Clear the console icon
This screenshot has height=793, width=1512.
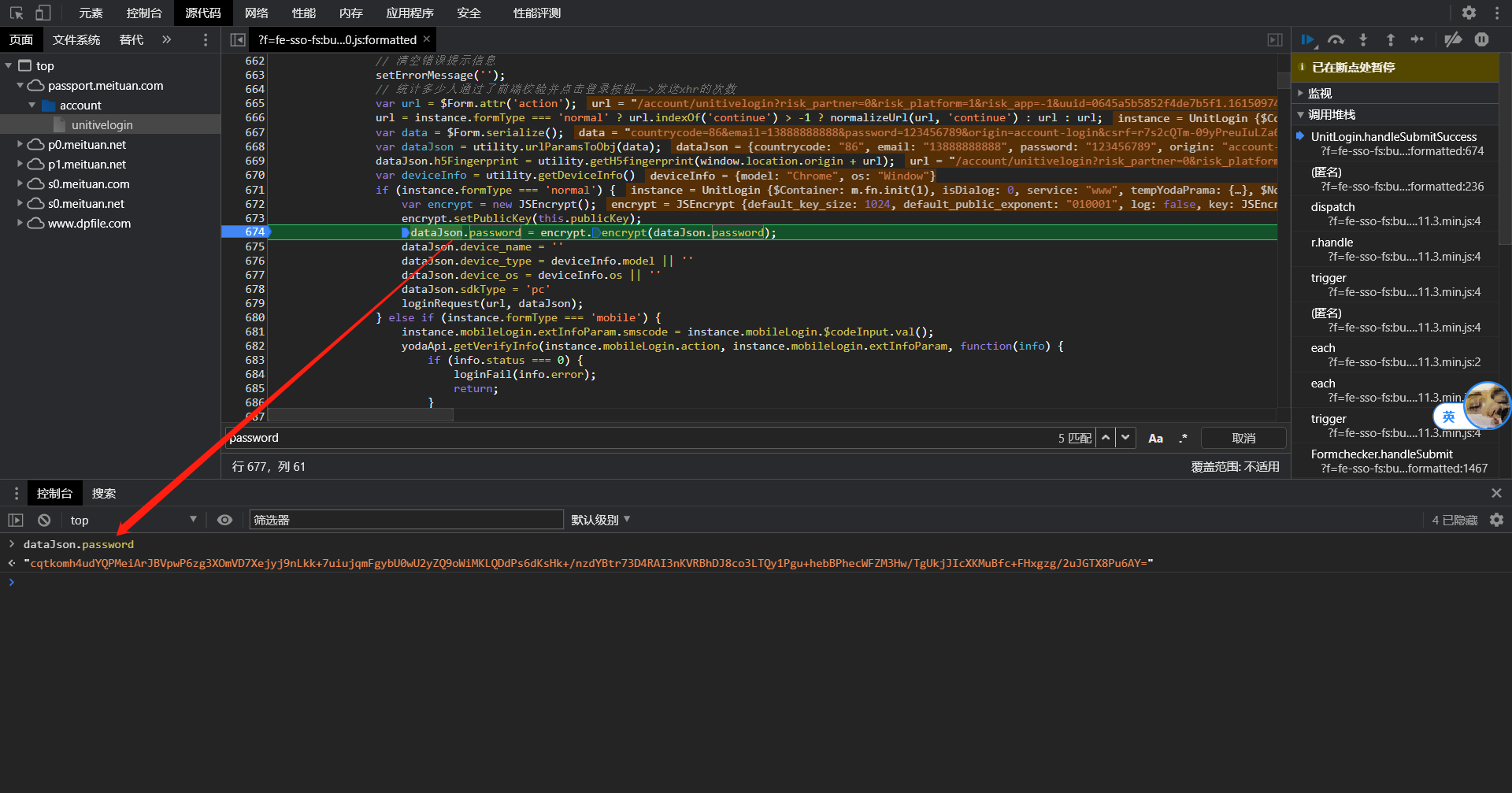click(x=44, y=520)
